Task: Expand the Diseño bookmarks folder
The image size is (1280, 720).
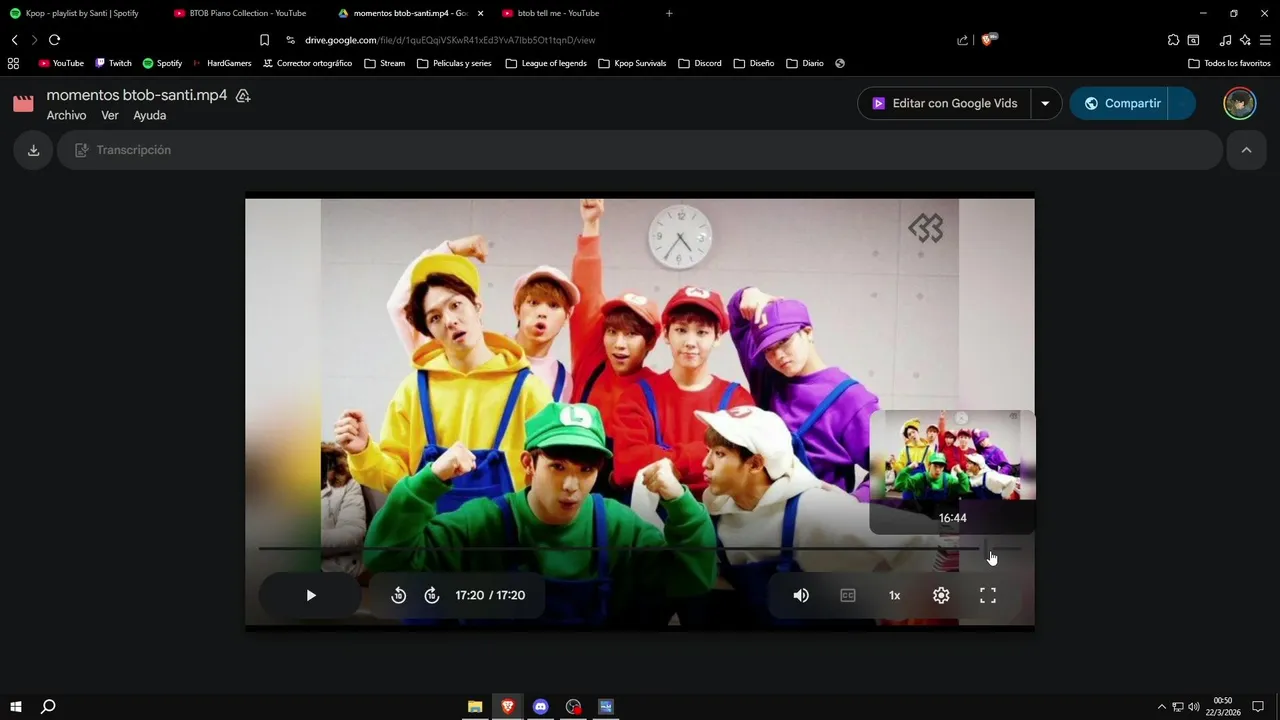Action: pyautogui.click(x=754, y=63)
